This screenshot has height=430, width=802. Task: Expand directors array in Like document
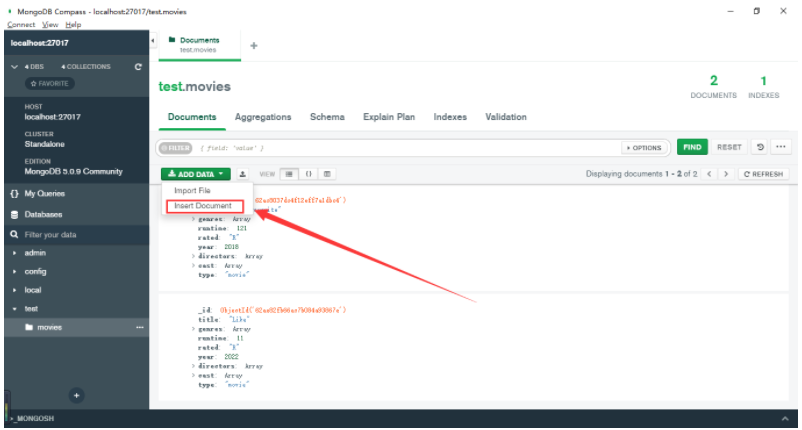(x=193, y=366)
